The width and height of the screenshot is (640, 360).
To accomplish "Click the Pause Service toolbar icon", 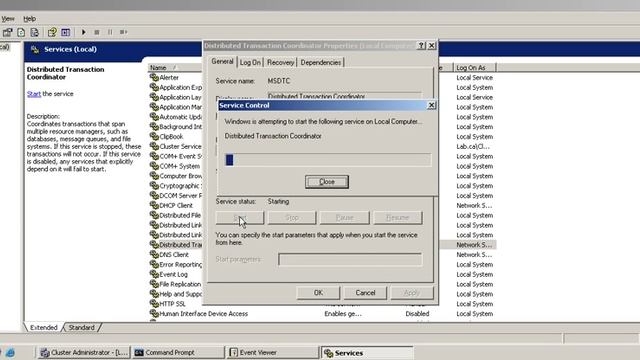I will [x=110, y=32].
